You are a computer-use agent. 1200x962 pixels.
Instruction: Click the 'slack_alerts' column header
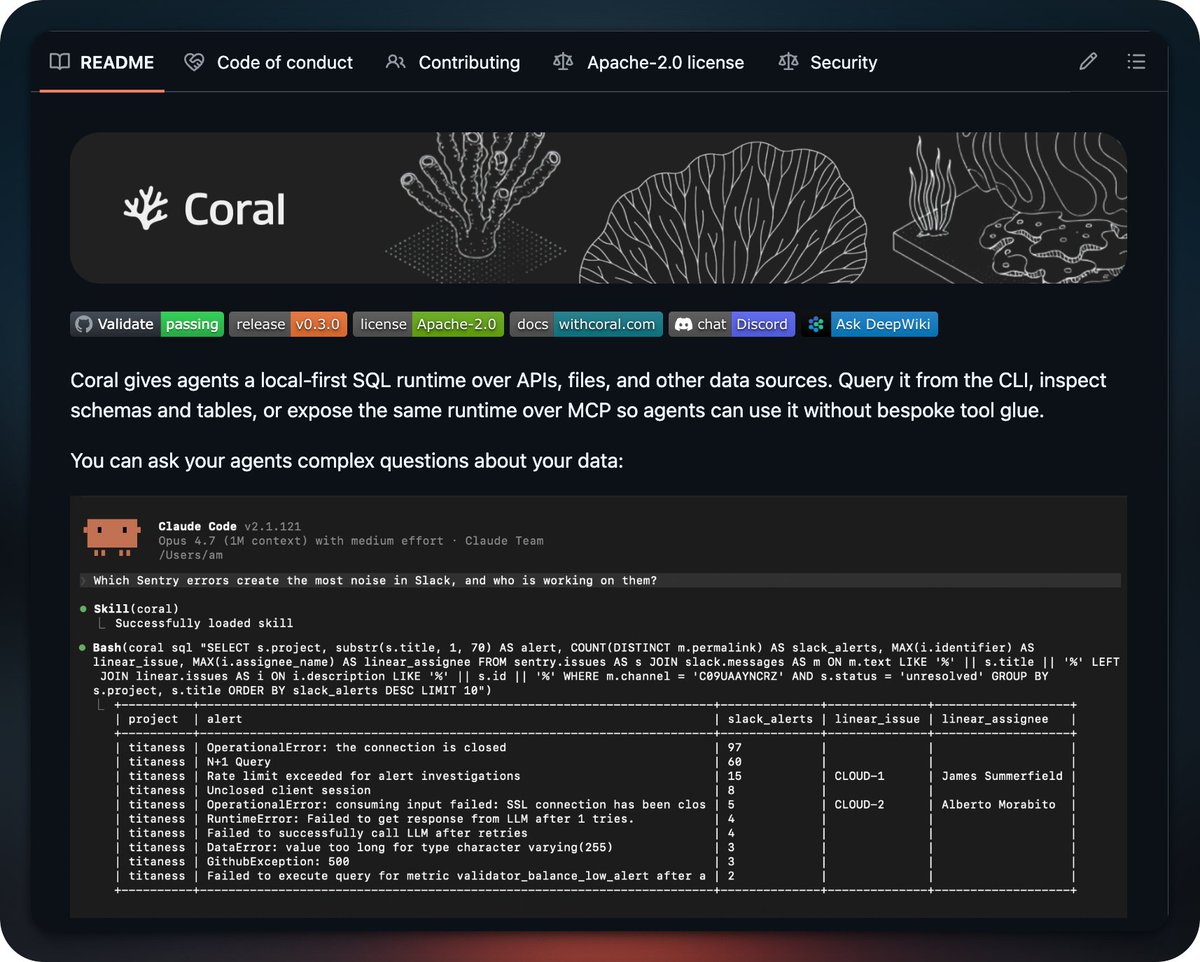770,719
